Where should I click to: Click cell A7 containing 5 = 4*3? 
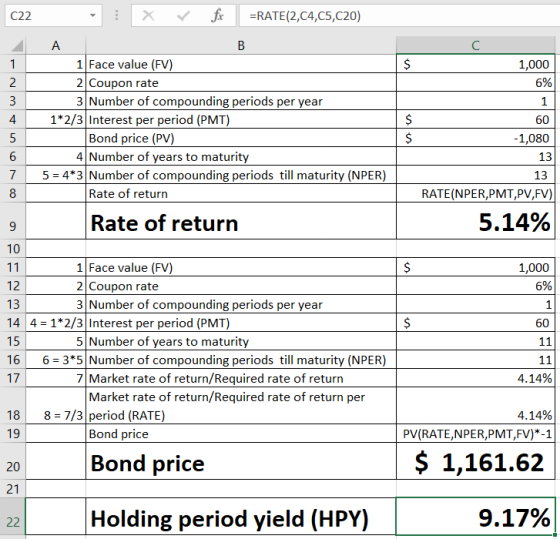tap(56, 175)
